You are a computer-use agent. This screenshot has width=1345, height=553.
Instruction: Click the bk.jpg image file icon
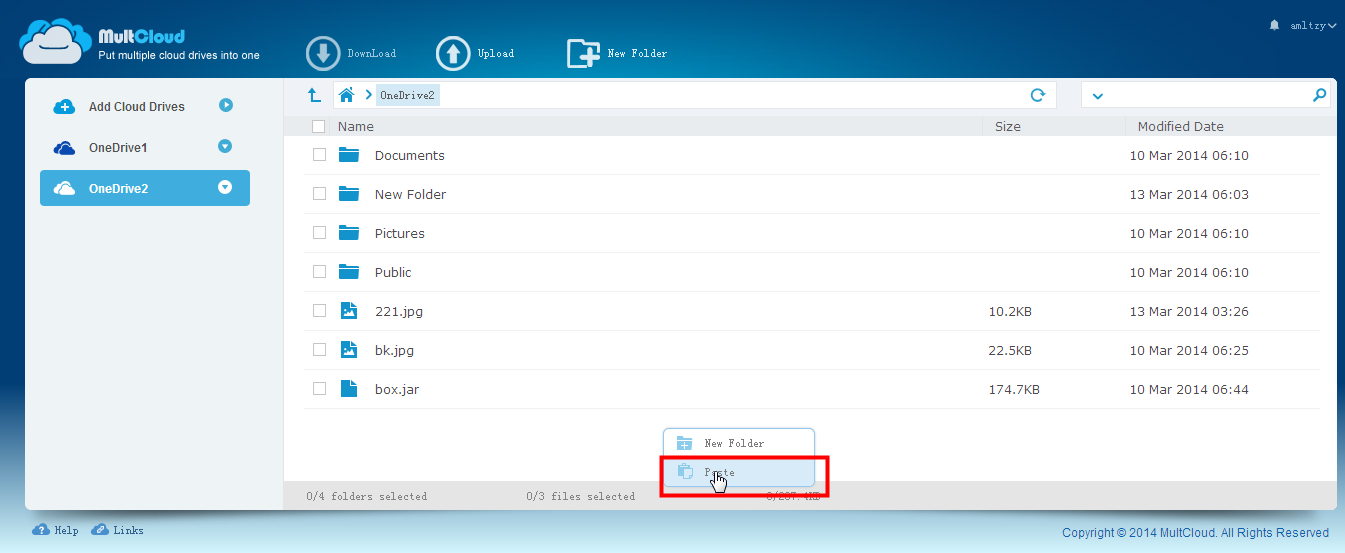click(x=348, y=350)
